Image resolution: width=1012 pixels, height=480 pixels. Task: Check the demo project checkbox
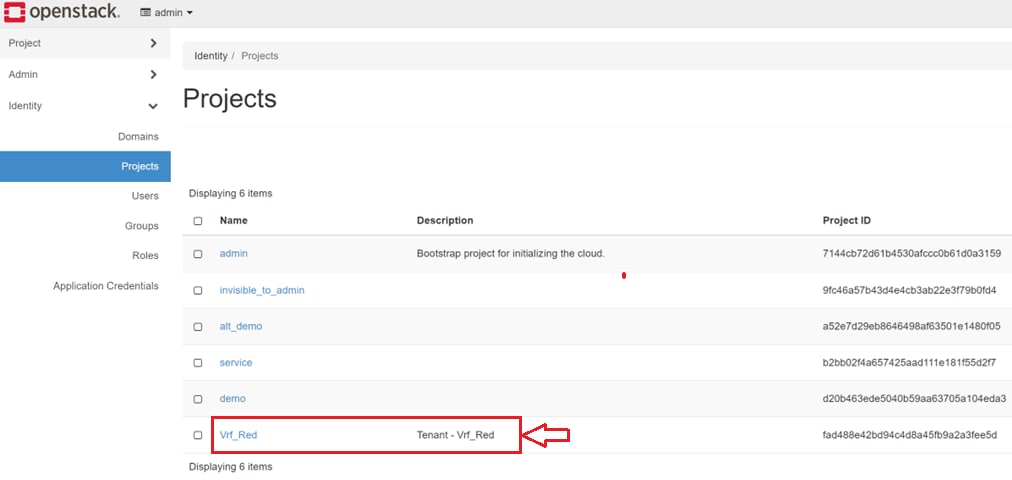[198, 399]
